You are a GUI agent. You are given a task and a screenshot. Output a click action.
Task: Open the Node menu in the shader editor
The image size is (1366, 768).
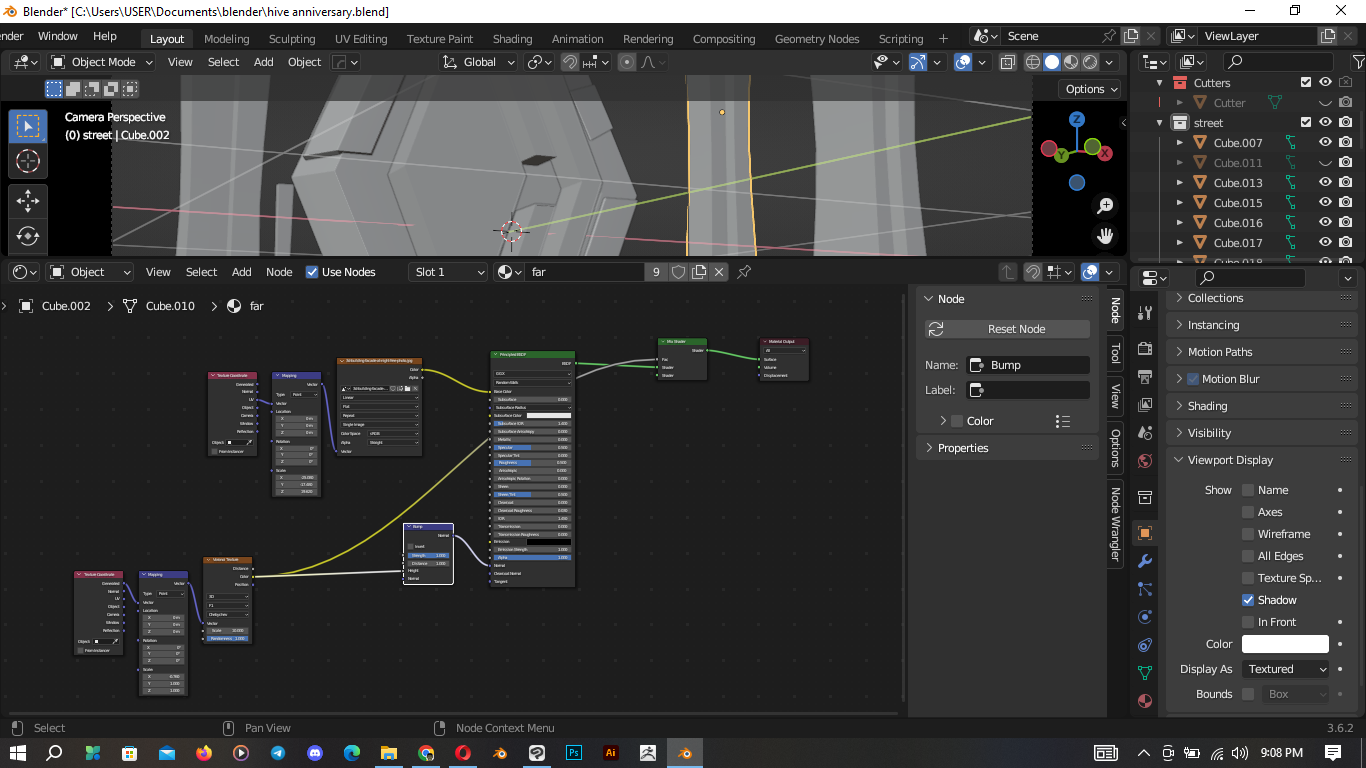point(279,271)
